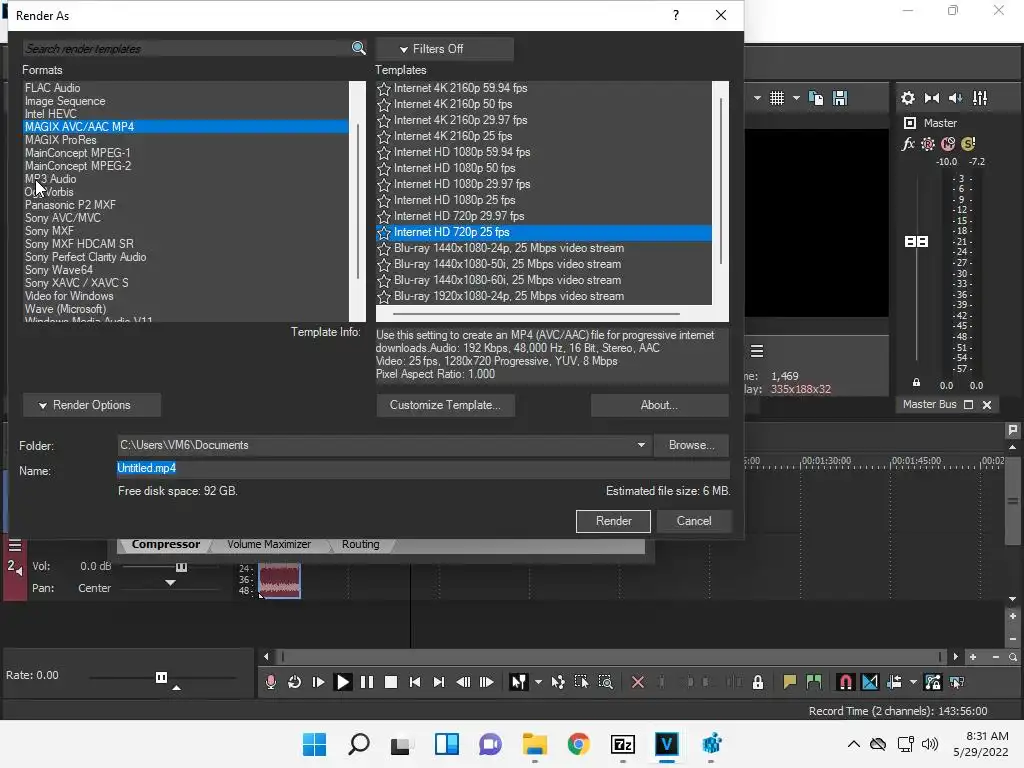Click track 2 volume slider
Viewport: 1024px width, 768px height.
pos(181,567)
